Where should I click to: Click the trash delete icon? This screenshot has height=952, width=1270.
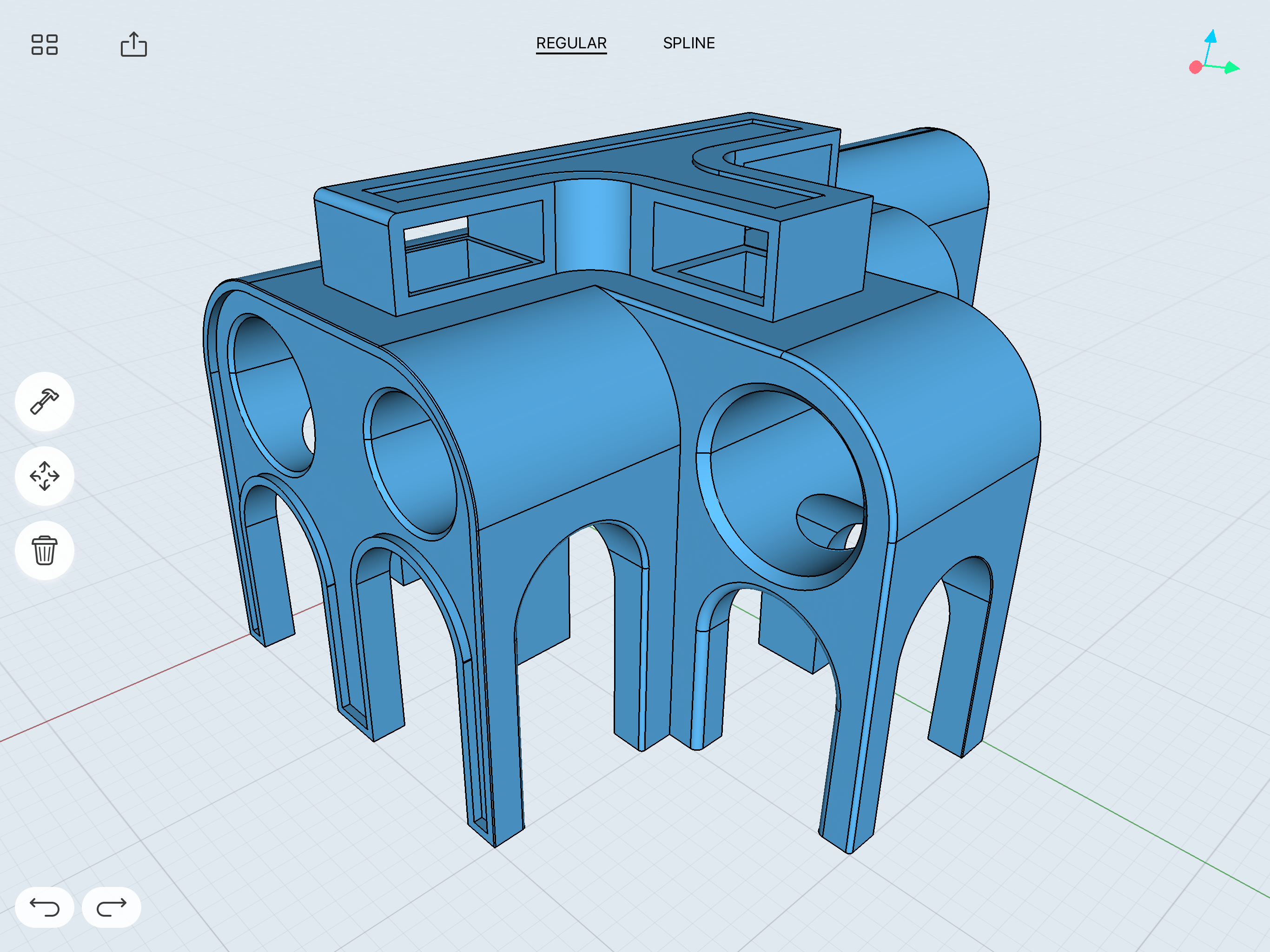click(x=44, y=551)
